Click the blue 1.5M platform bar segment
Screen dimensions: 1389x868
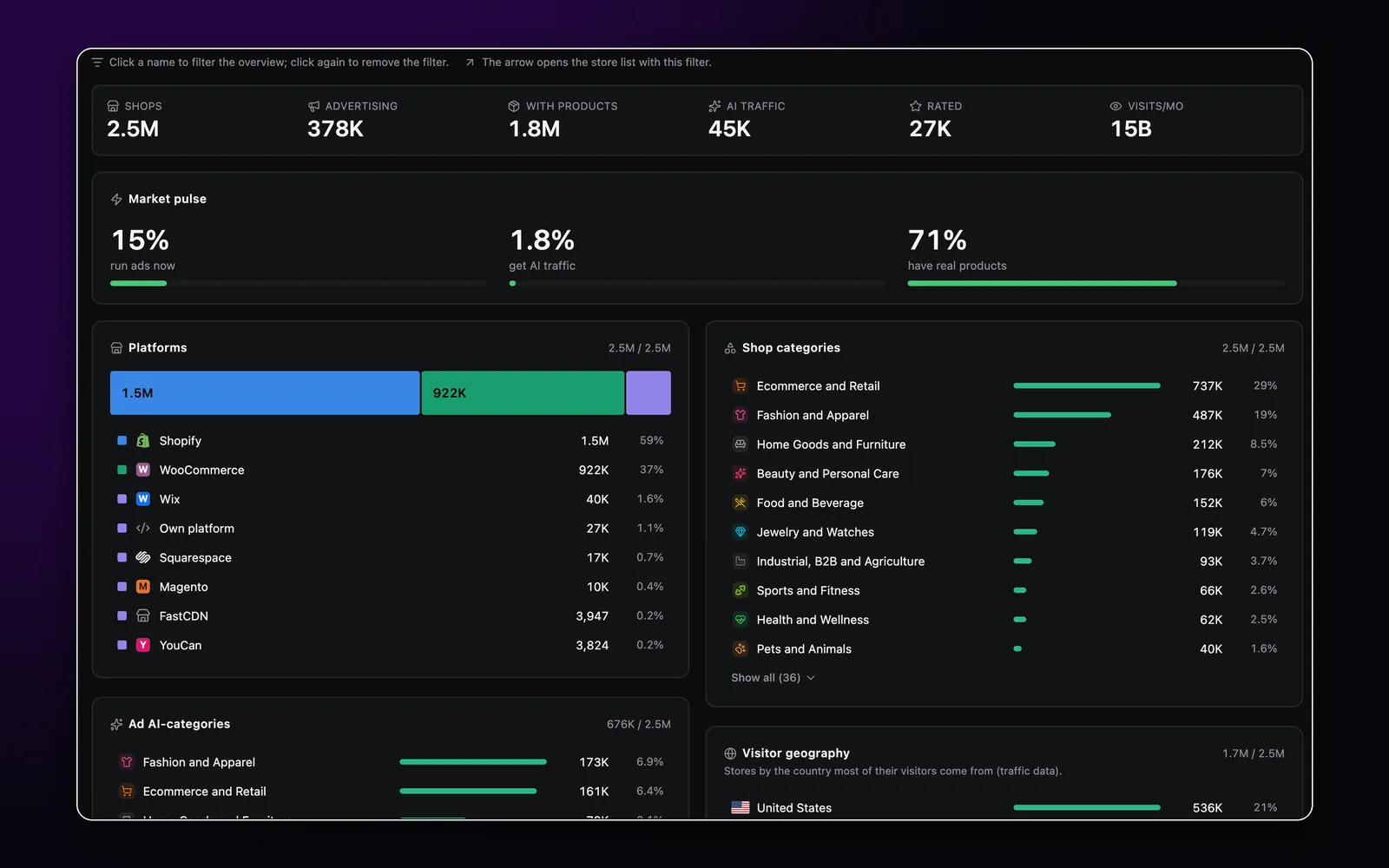(265, 393)
